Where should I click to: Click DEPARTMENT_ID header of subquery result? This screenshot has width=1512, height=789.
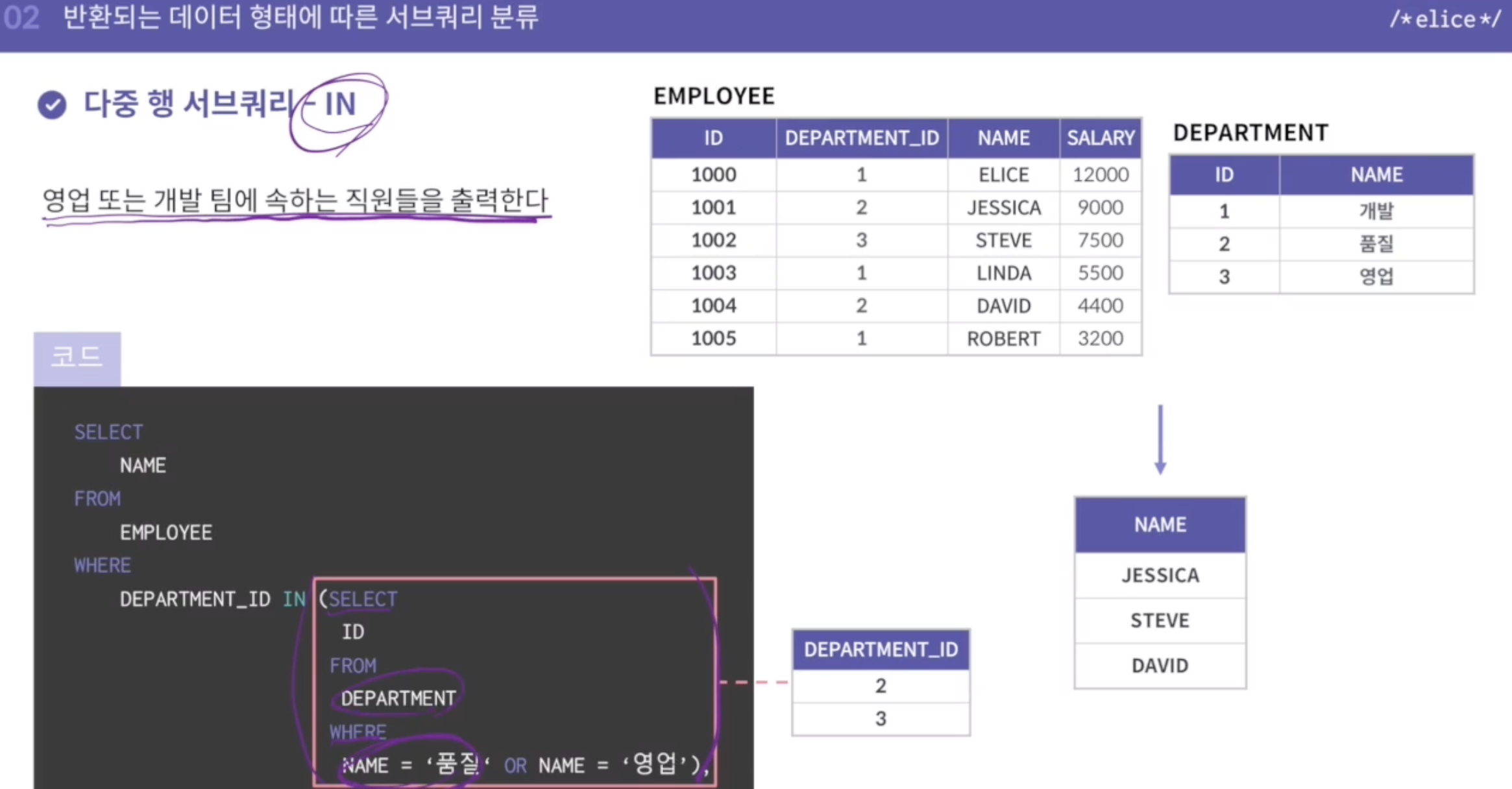pos(881,649)
